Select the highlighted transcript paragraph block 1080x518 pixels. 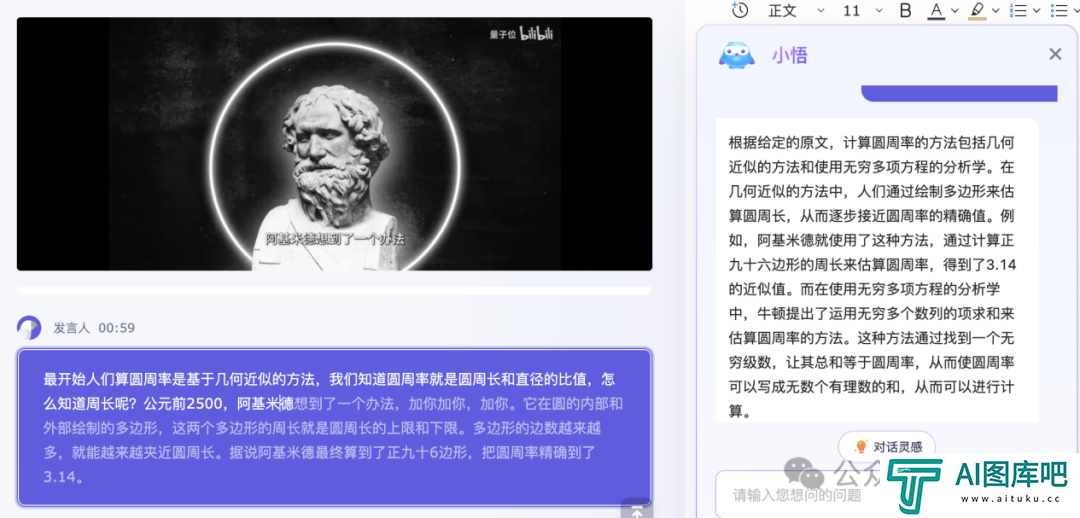(x=334, y=428)
